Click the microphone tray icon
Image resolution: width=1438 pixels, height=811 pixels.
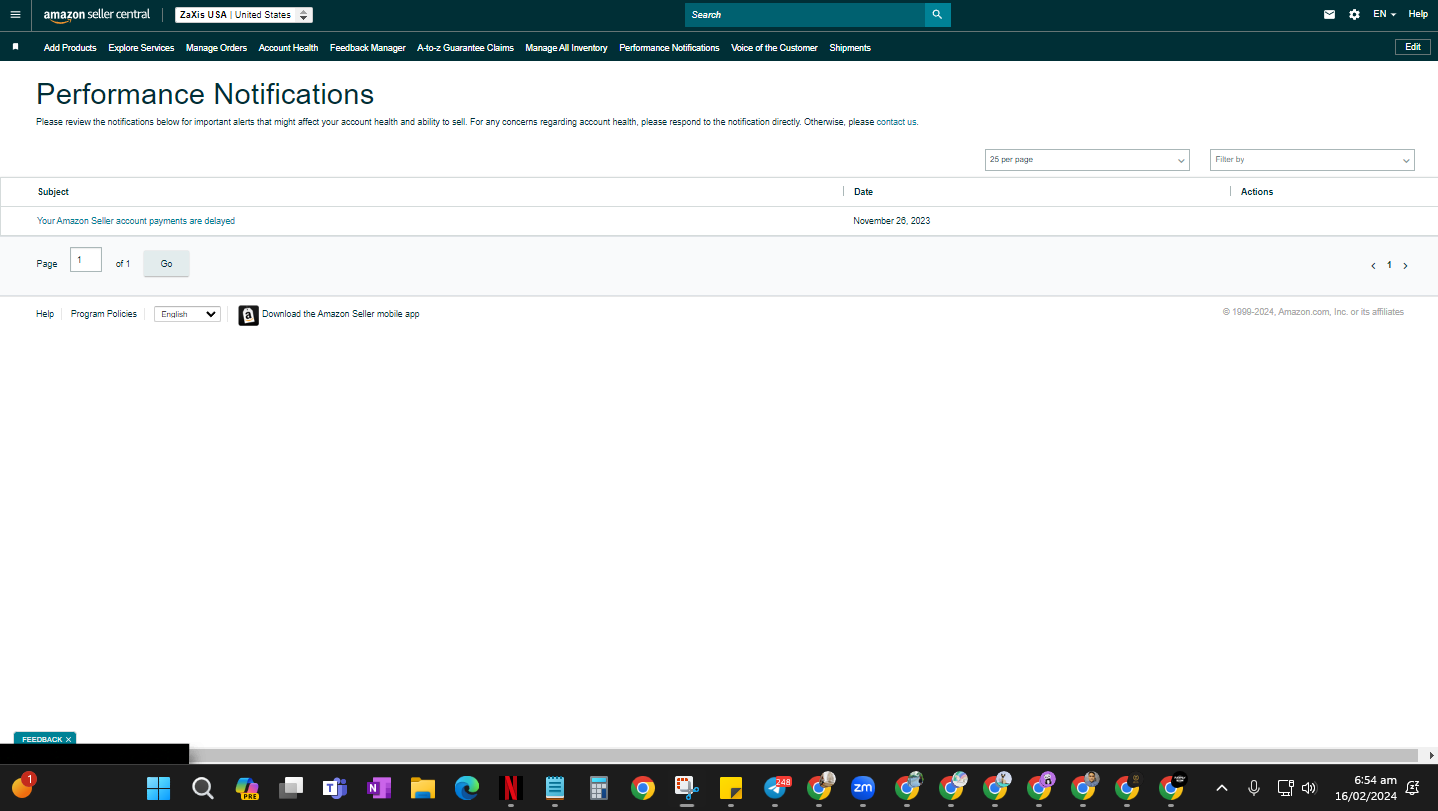coord(1254,788)
